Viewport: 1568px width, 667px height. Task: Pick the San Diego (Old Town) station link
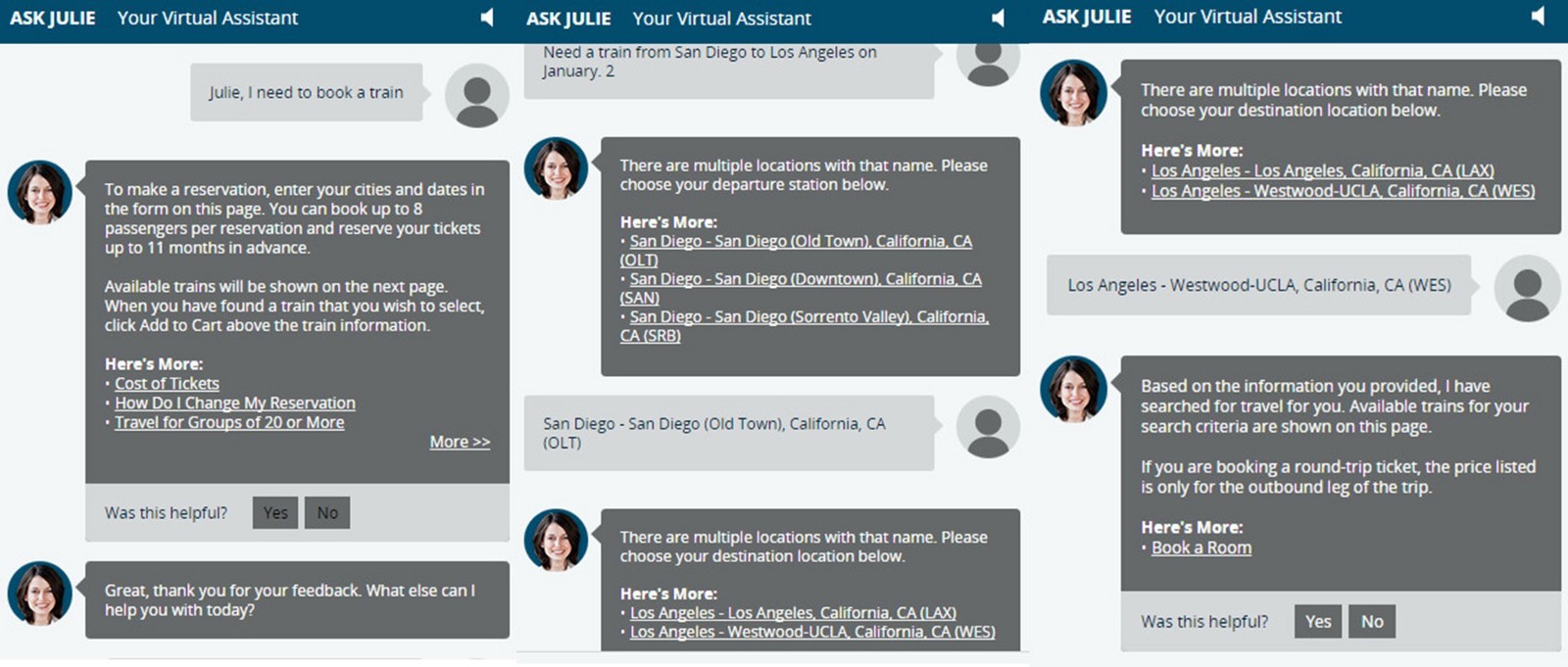[x=800, y=242]
